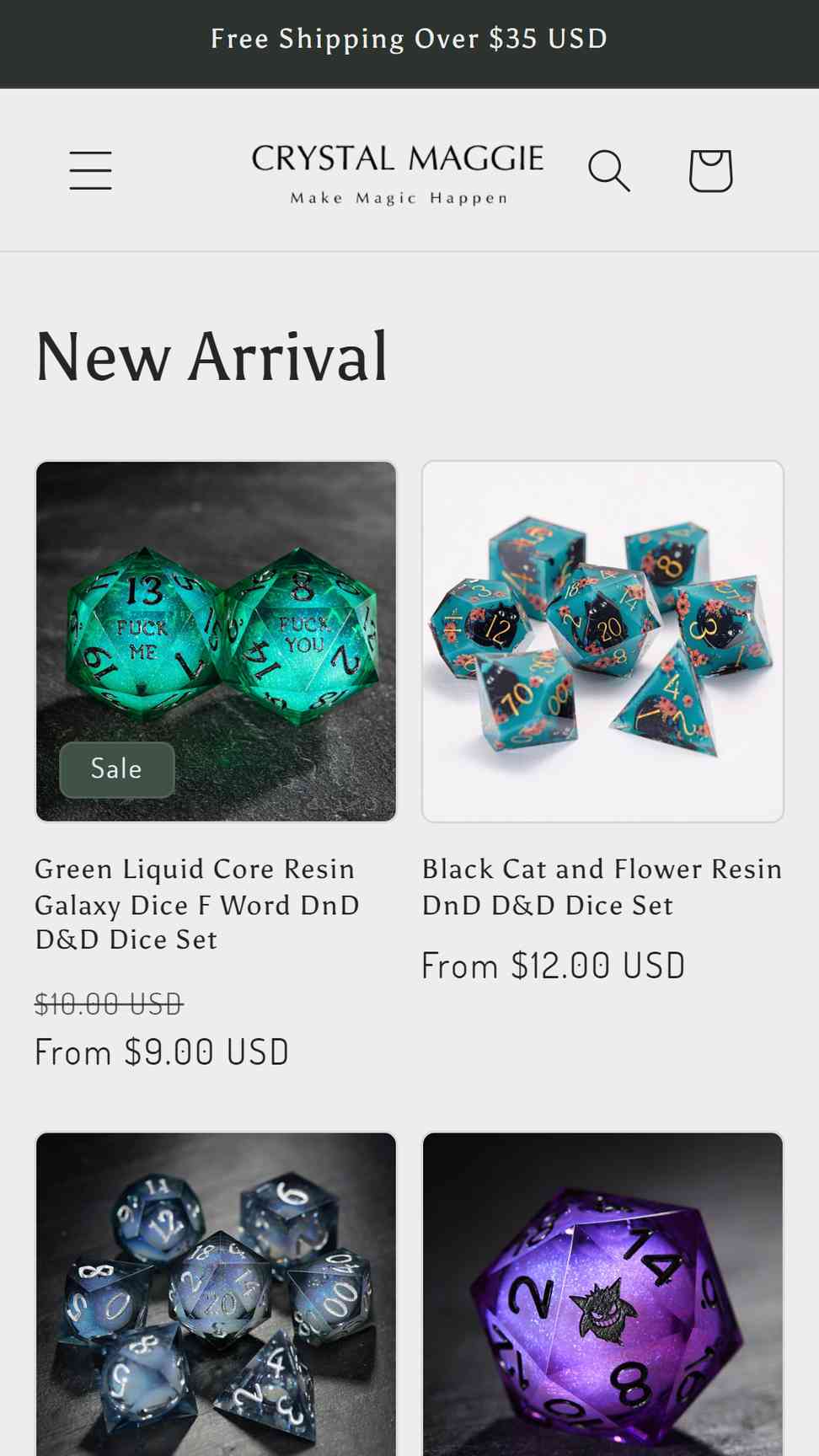Image resolution: width=819 pixels, height=1456 pixels.
Task: Click the crossed-out $10.00 USD price
Action: pyautogui.click(x=109, y=1004)
